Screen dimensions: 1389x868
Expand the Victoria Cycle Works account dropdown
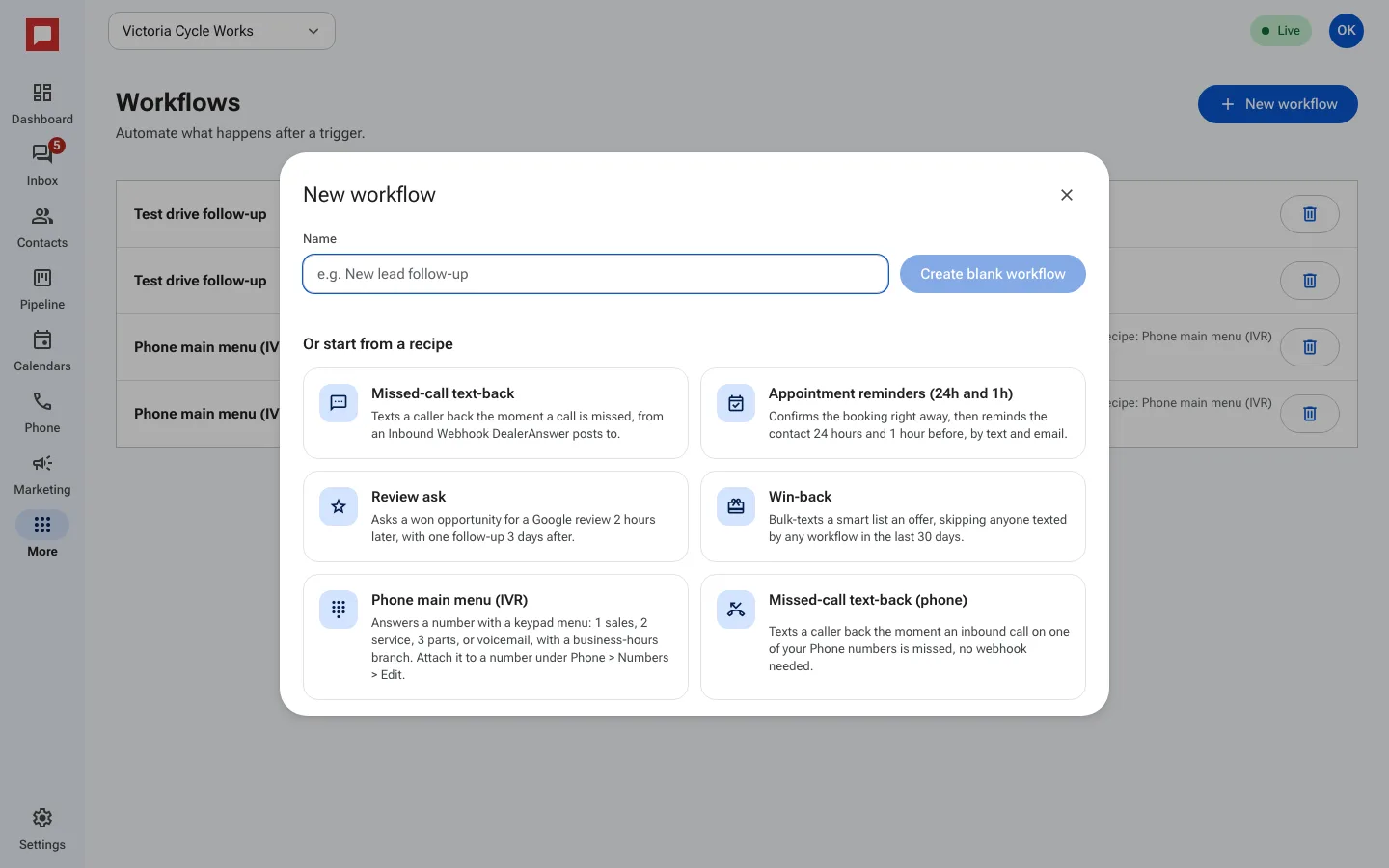coord(222,31)
